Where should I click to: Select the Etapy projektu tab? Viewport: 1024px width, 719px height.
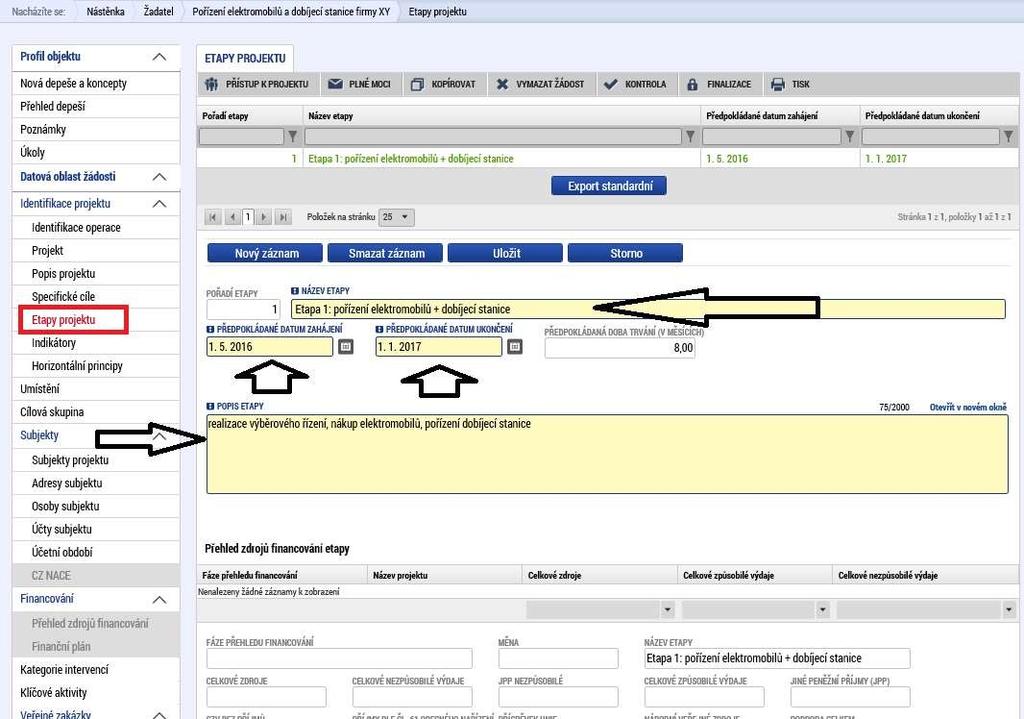coord(245,58)
